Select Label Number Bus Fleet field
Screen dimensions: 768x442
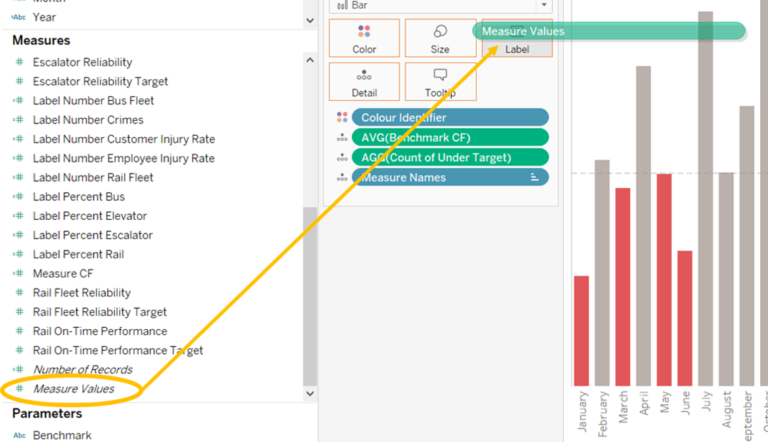[93, 100]
